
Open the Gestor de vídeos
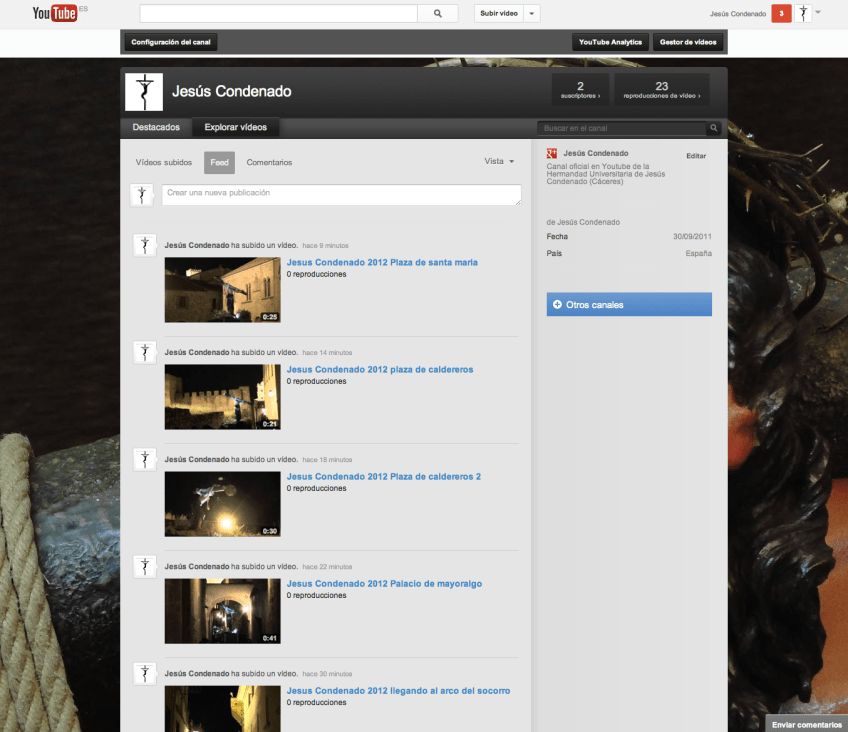pyautogui.click(x=688, y=42)
